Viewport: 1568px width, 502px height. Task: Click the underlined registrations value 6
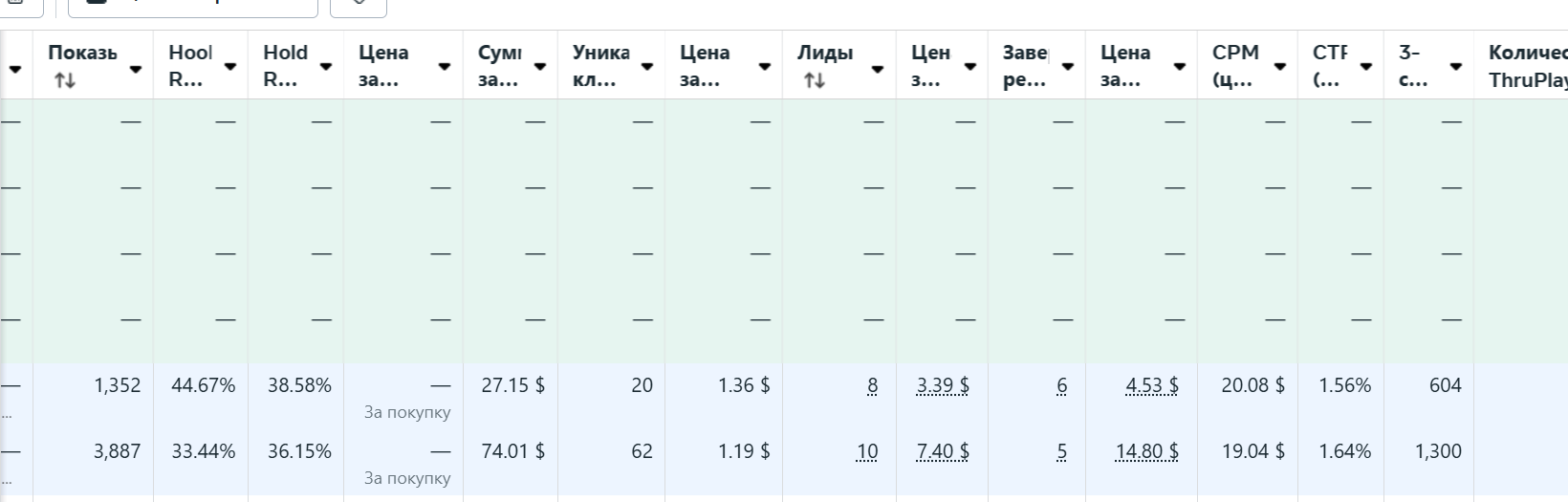[1062, 386]
